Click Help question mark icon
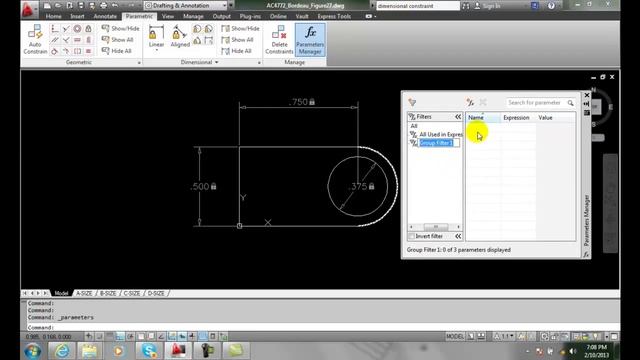The image size is (640, 360). pos(551,6)
